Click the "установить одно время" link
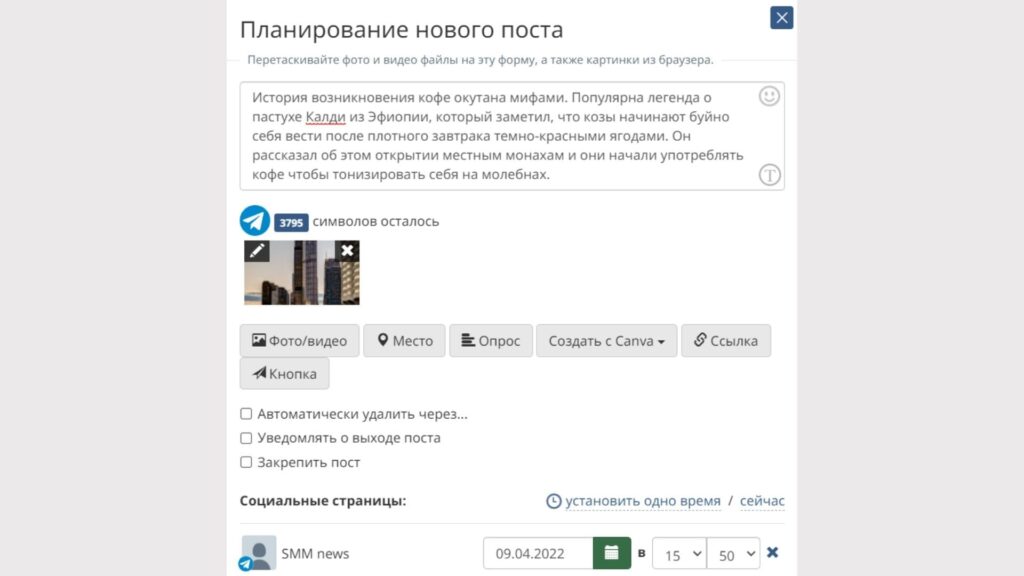Image resolution: width=1024 pixels, height=576 pixels. coord(642,501)
